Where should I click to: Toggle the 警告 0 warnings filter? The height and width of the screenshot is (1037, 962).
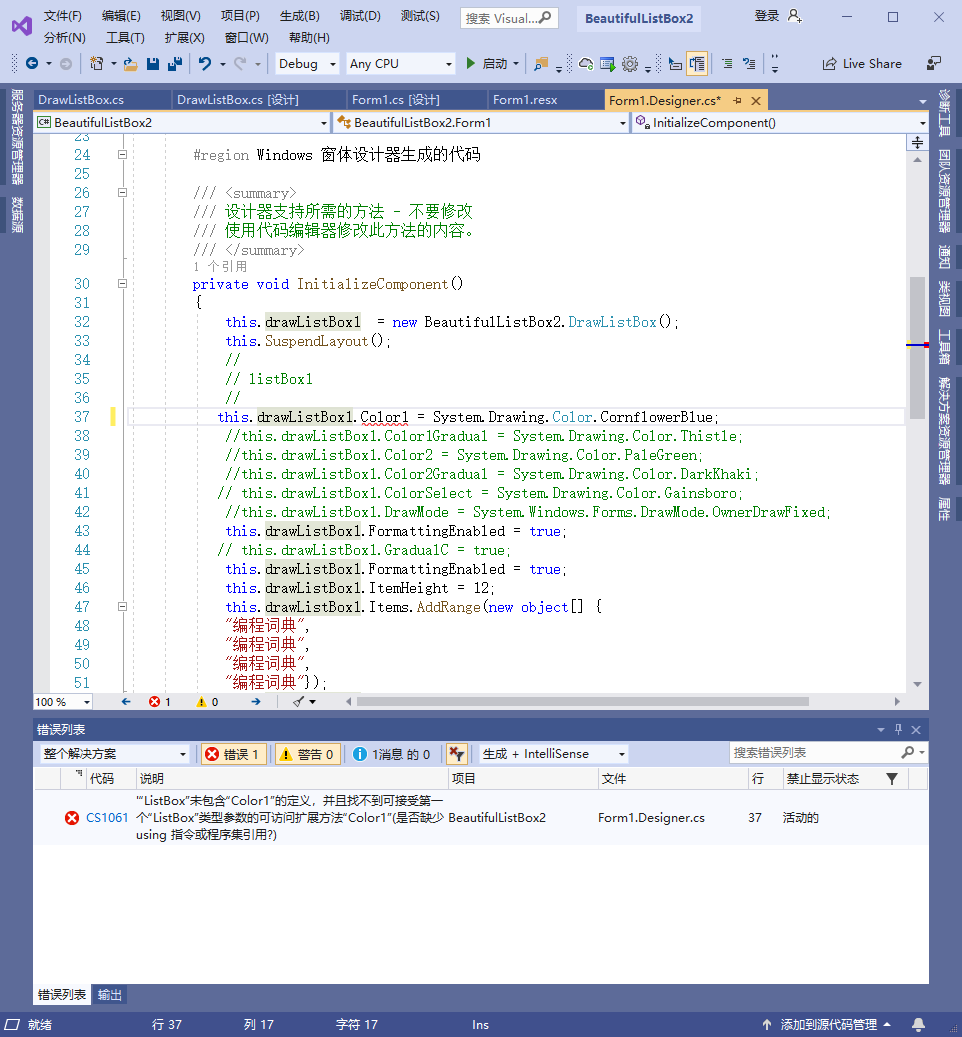(308, 754)
